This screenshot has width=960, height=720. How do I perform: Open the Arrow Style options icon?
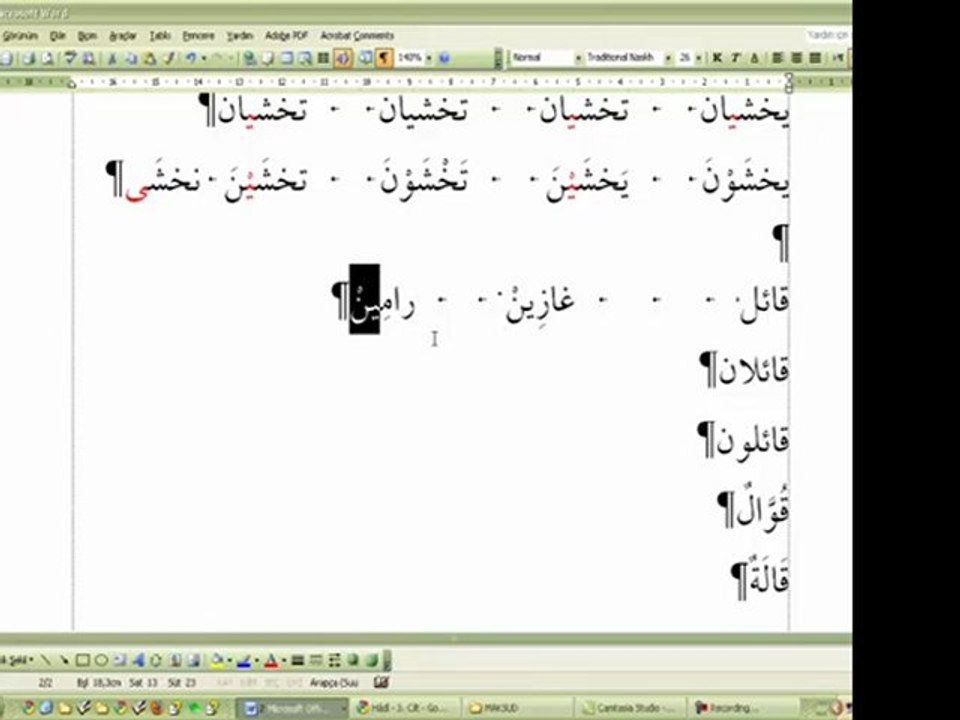(334, 660)
